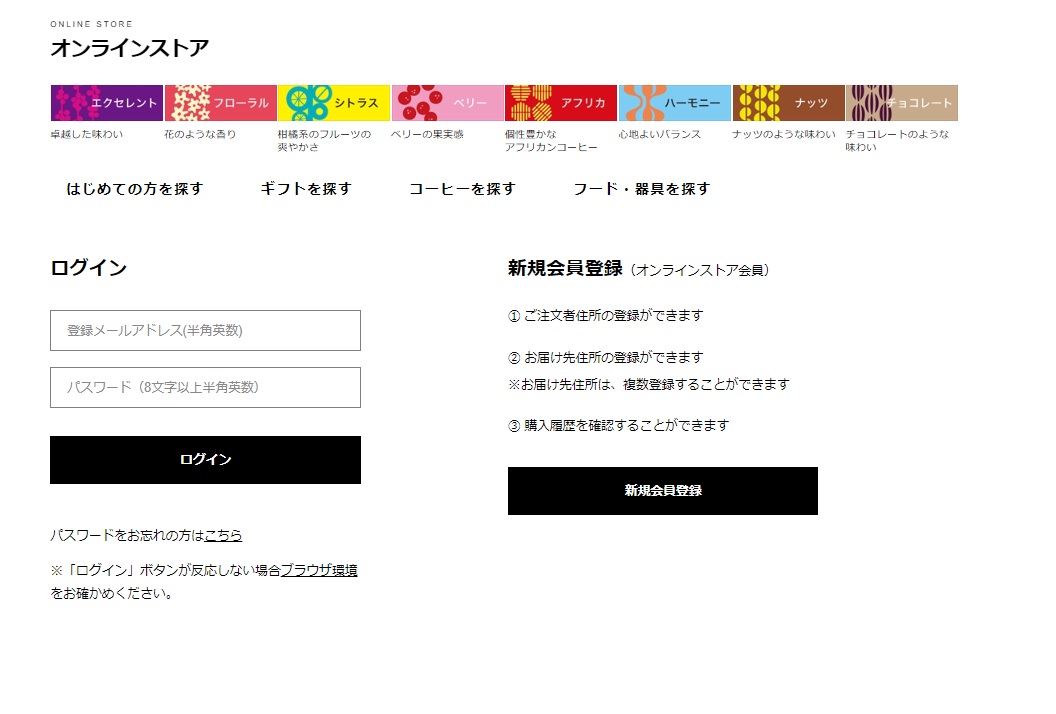Viewport: 1056px width, 714px height.
Task: Select the pink フローラル flavor banner
Action: pyautogui.click(x=220, y=103)
